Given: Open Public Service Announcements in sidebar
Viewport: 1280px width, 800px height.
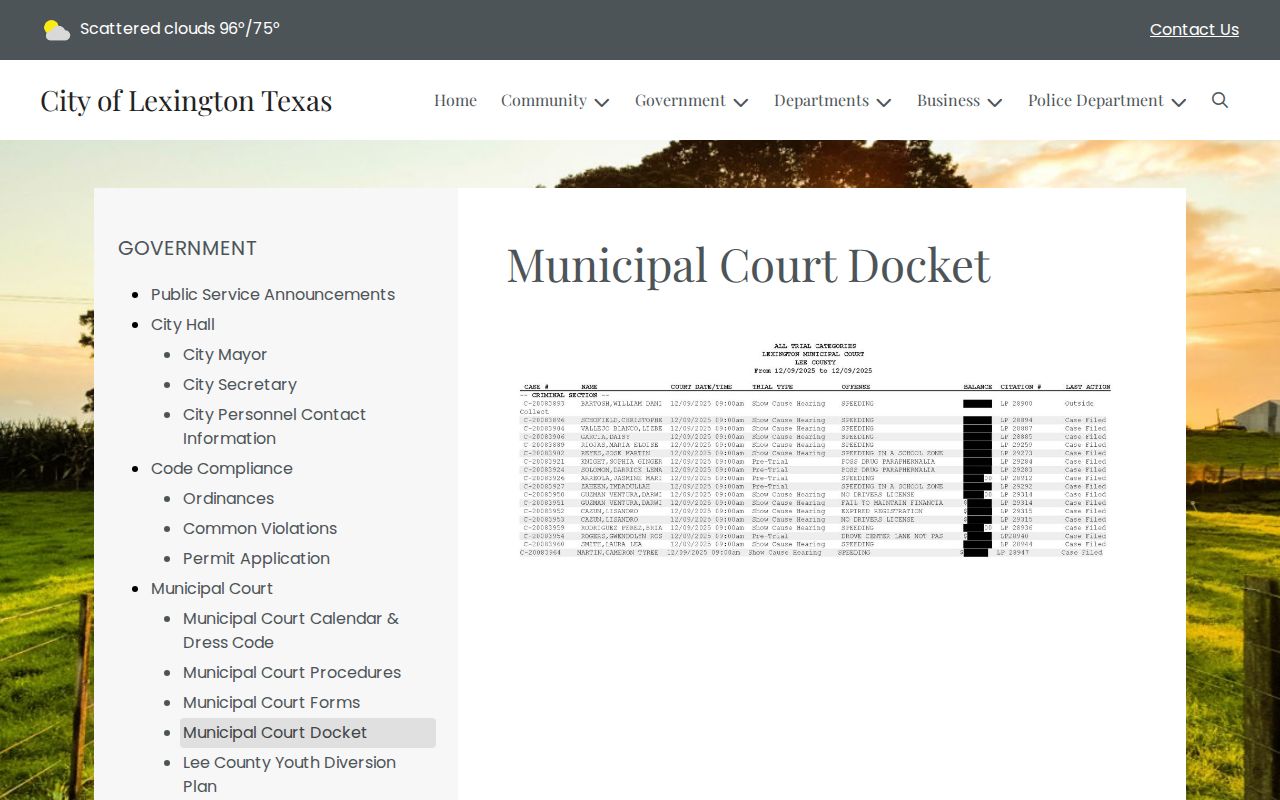Looking at the screenshot, I should (x=273, y=294).
